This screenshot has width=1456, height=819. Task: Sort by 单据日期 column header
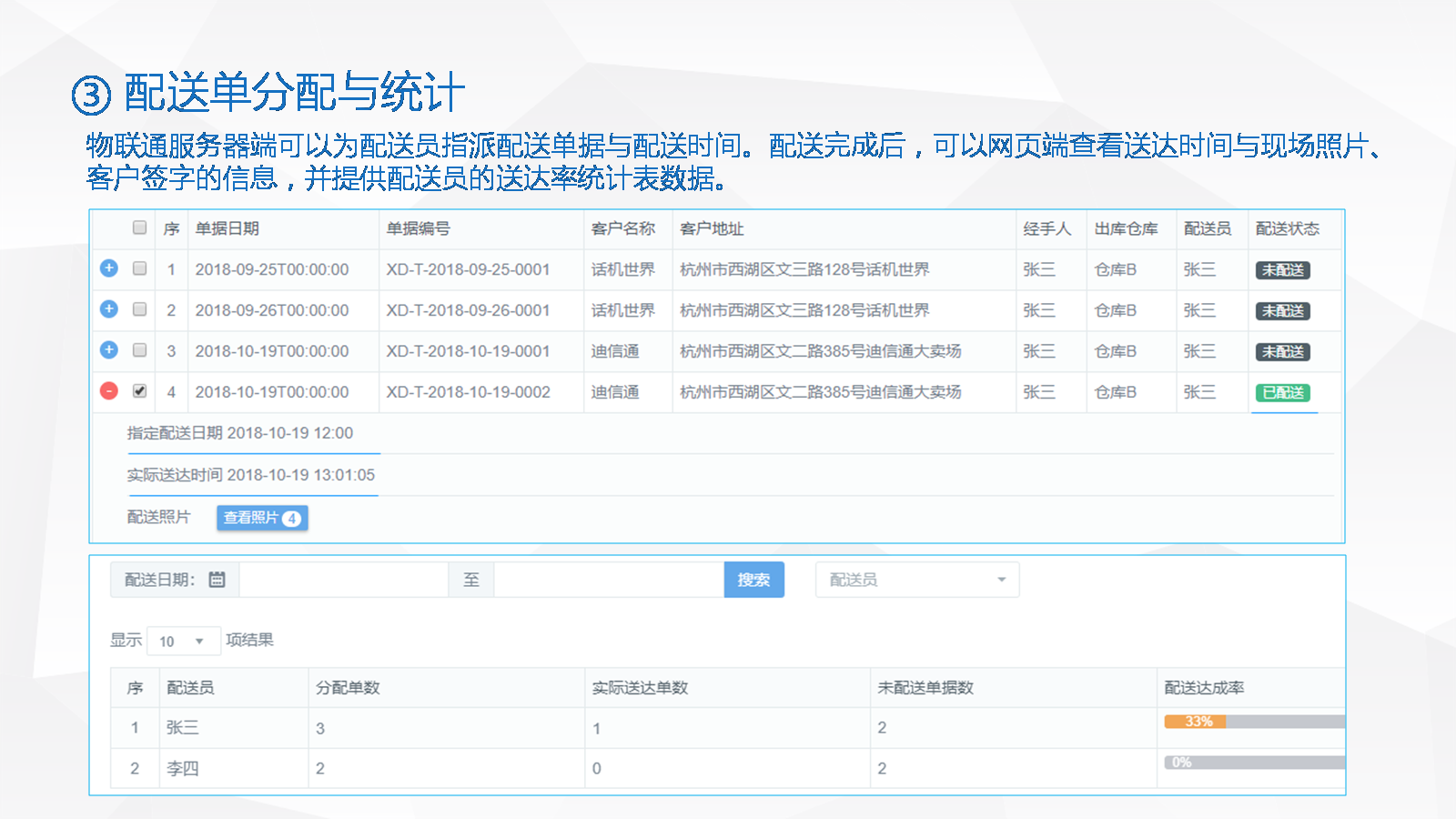click(227, 228)
